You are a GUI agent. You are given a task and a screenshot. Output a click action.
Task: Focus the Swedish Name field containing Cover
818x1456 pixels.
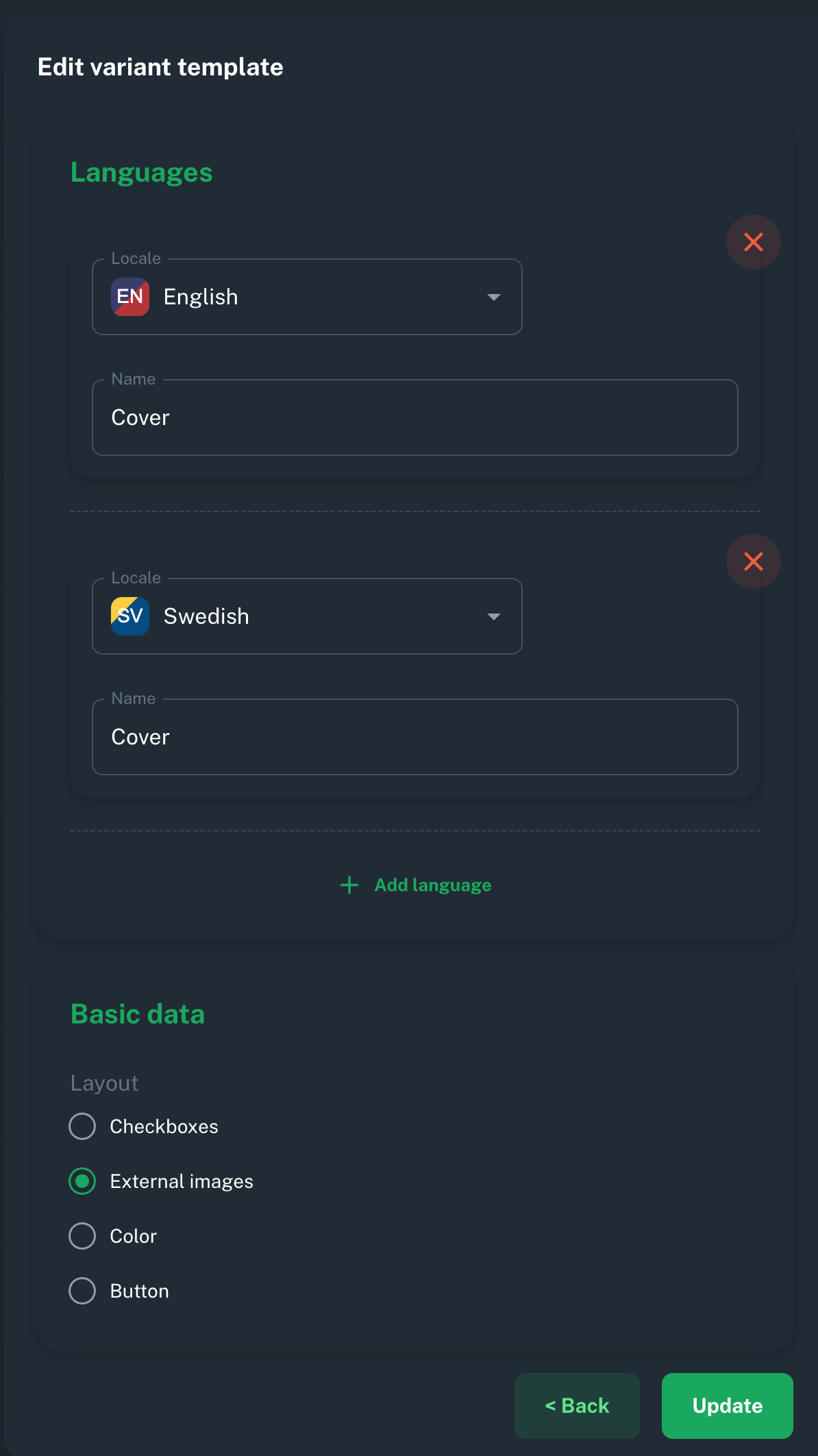coord(415,737)
